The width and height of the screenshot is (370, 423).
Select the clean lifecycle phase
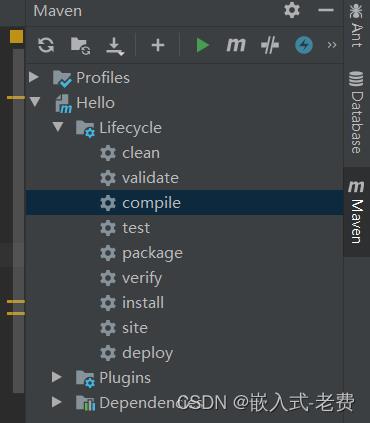pyautogui.click(x=141, y=153)
